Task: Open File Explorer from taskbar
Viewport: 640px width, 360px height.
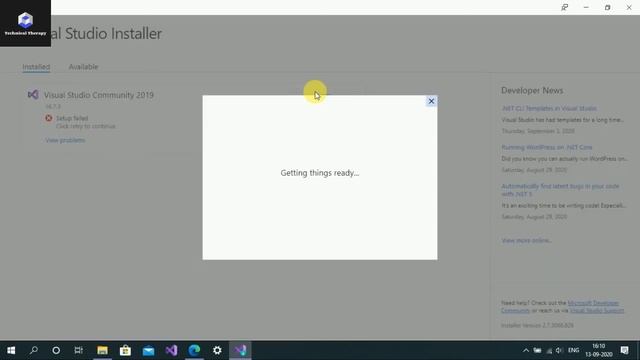Action: [102, 350]
